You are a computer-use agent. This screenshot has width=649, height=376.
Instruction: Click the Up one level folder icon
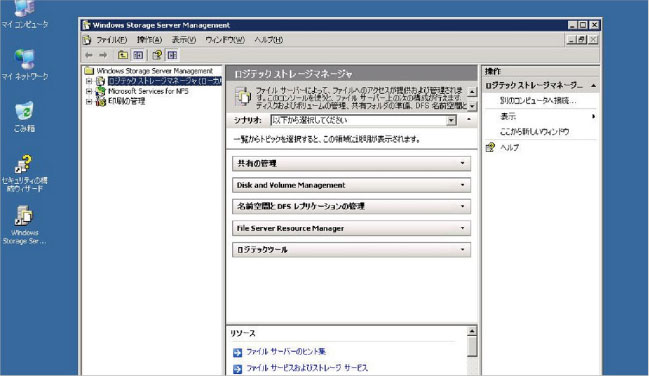[x=123, y=55]
